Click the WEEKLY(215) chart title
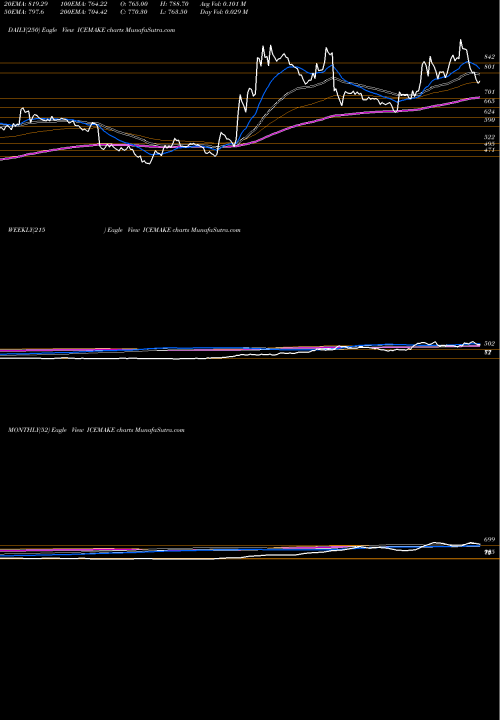The width and height of the screenshot is (500, 720). point(124,230)
